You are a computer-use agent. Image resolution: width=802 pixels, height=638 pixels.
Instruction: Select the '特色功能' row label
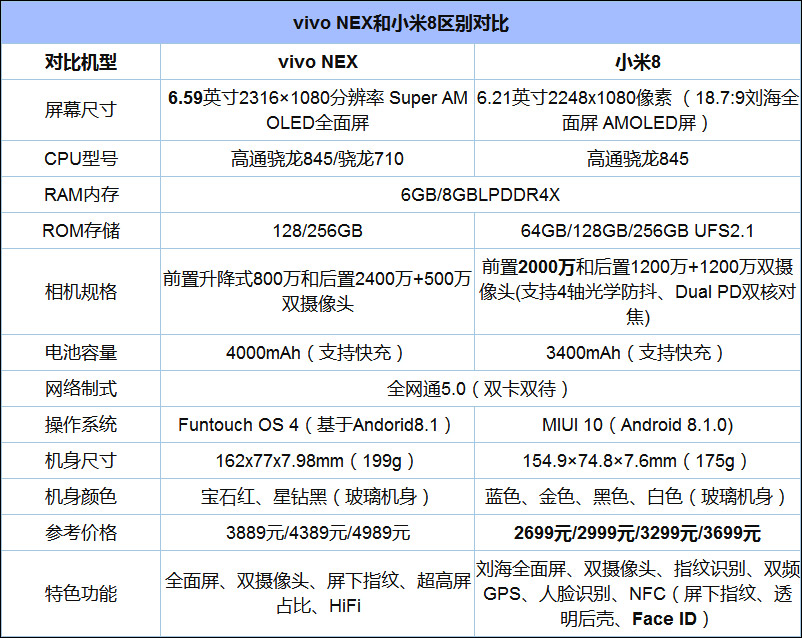pos(81,593)
